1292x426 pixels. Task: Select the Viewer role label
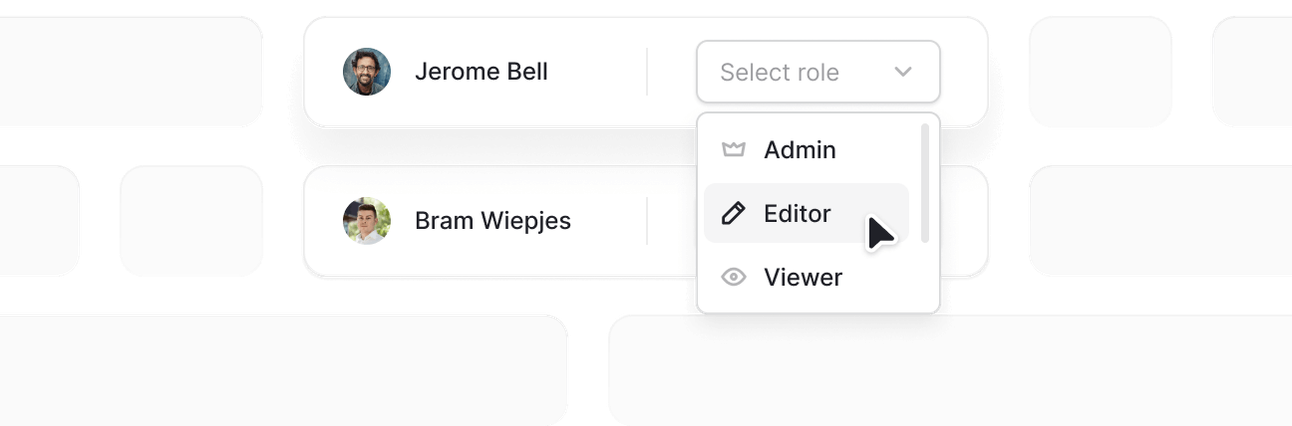click(x=803, y=277)
